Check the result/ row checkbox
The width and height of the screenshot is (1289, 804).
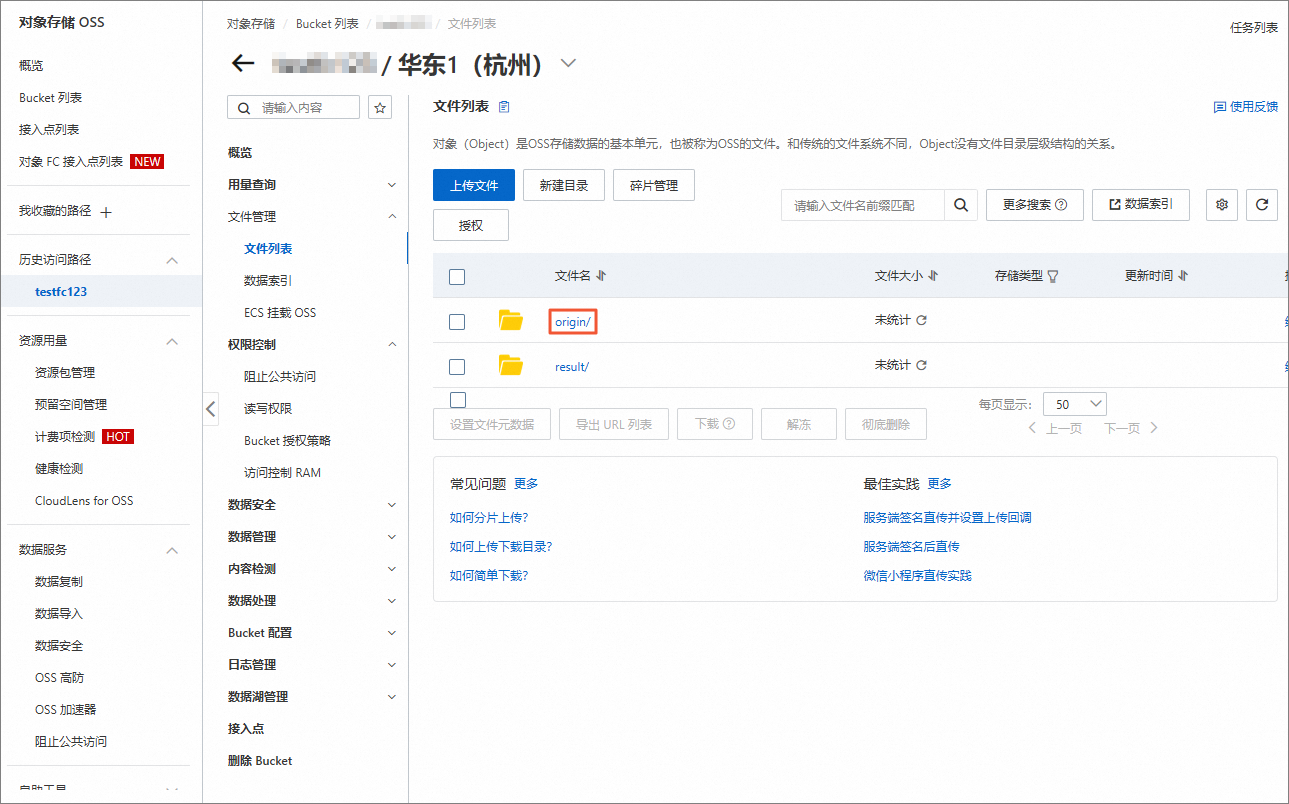point(457,367)
